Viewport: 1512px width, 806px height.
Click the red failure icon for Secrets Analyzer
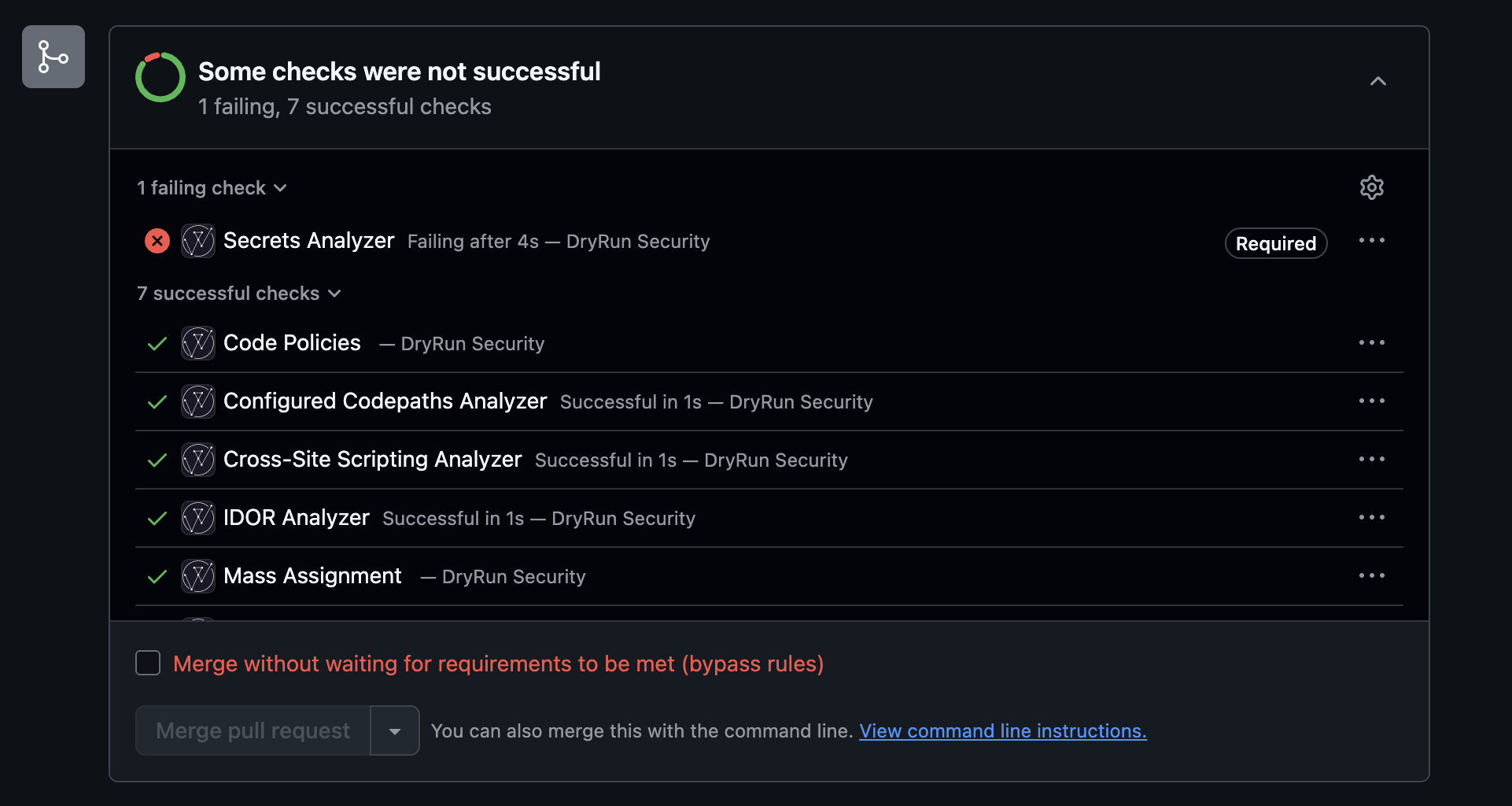coord(157,241)
